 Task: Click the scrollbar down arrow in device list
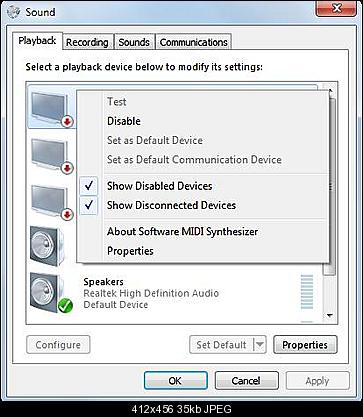330,315
